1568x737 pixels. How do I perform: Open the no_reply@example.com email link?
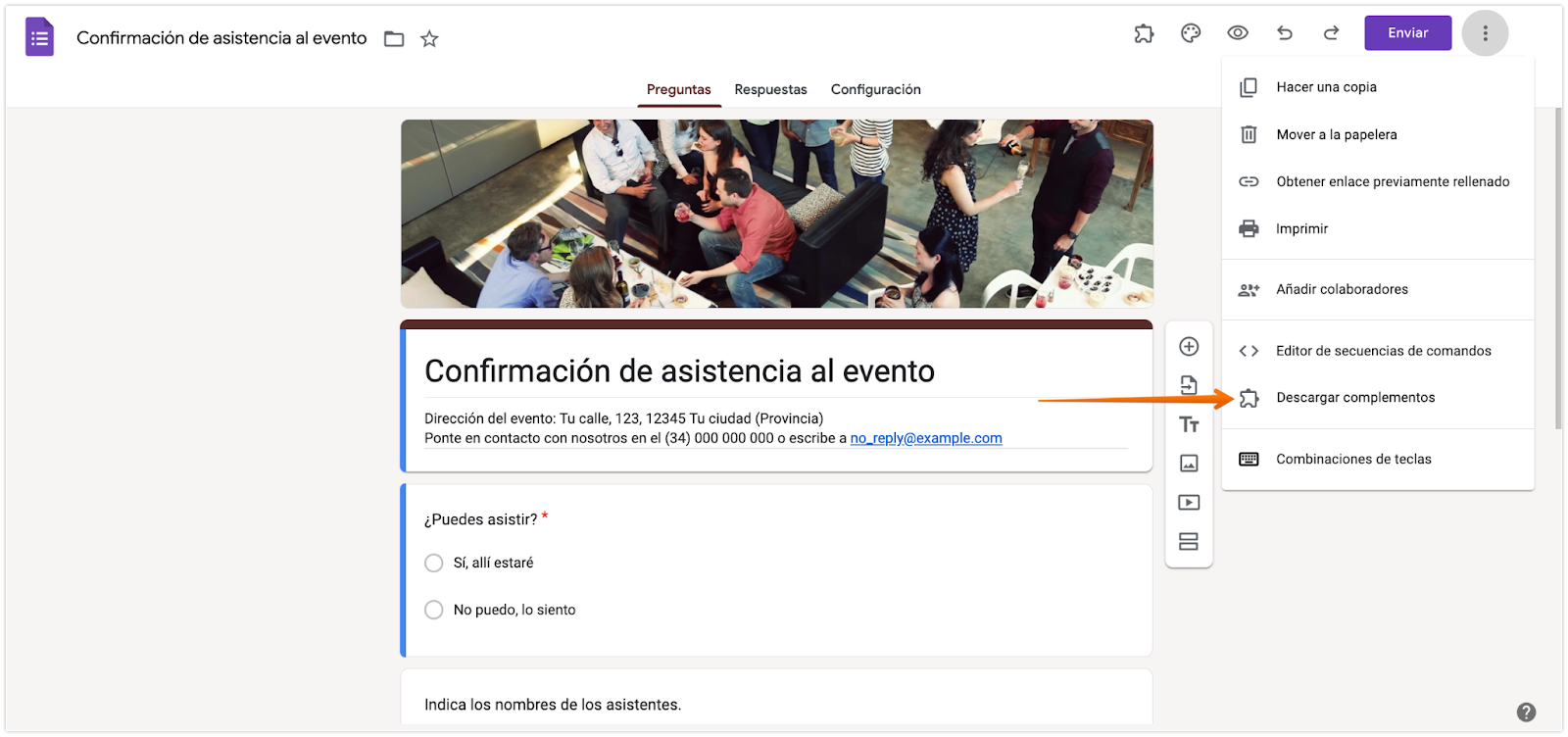click(x=926, y=438)
